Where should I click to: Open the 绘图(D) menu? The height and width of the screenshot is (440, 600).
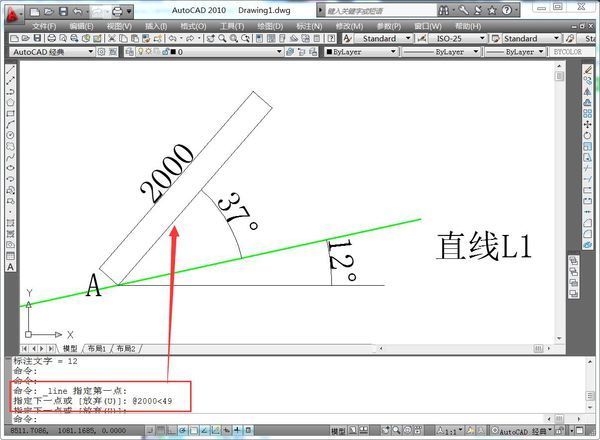click(x=270, y=26)
